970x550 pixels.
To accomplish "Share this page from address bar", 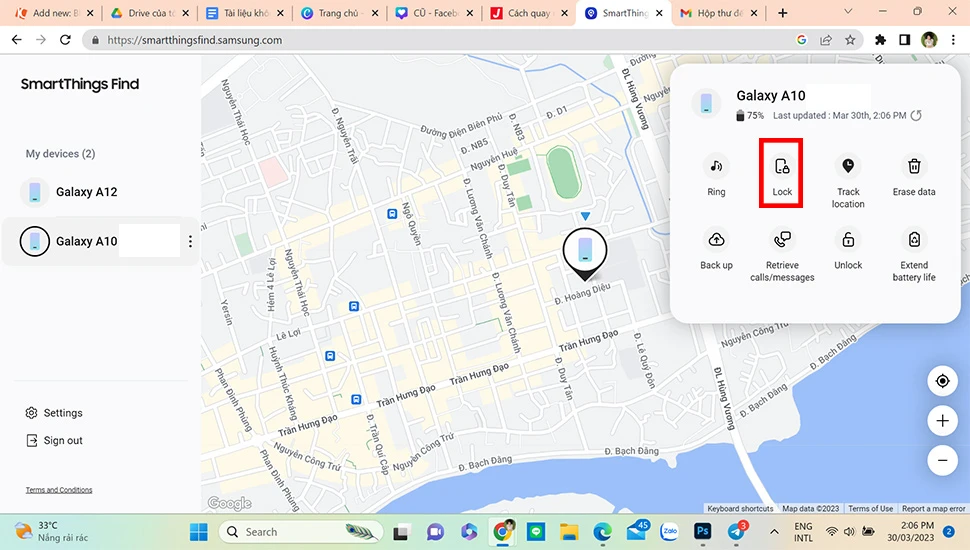I will [826, 40].
